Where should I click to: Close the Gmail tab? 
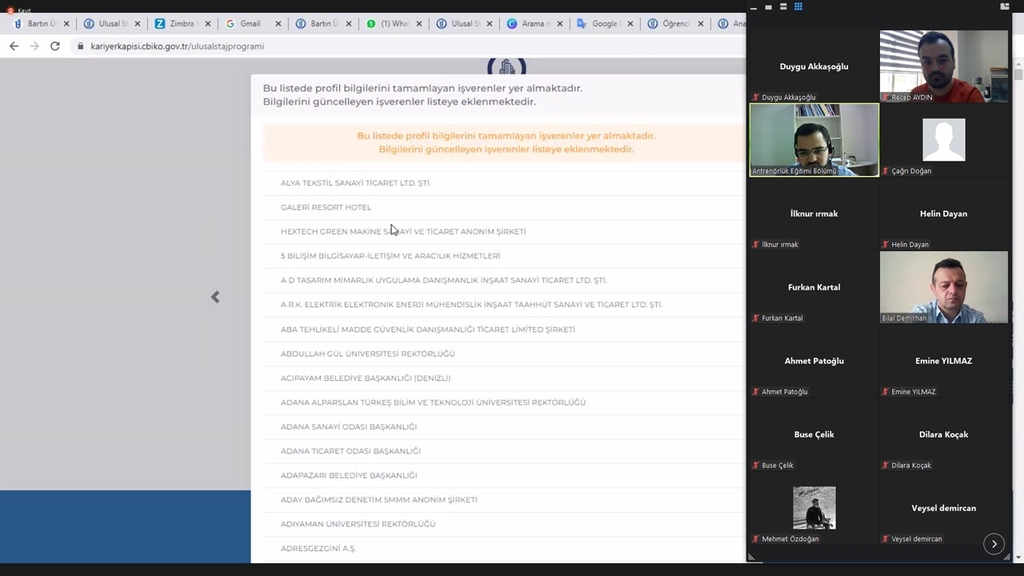[x=279, y=23]
